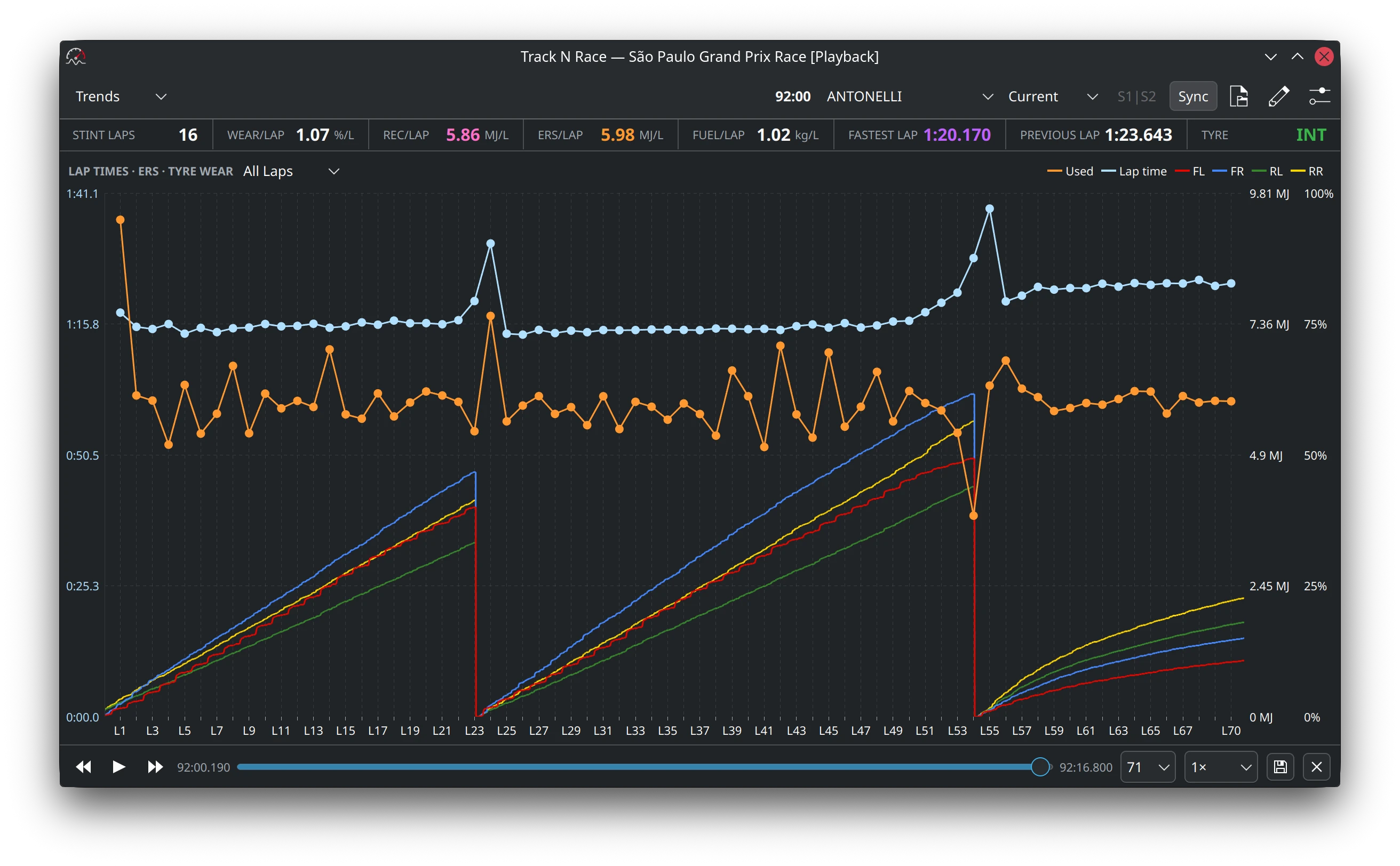This screenshot has height=866, width=1400.
Task: Click the WEAR/LAP 1.07 value
Action: tap(312, 134)
